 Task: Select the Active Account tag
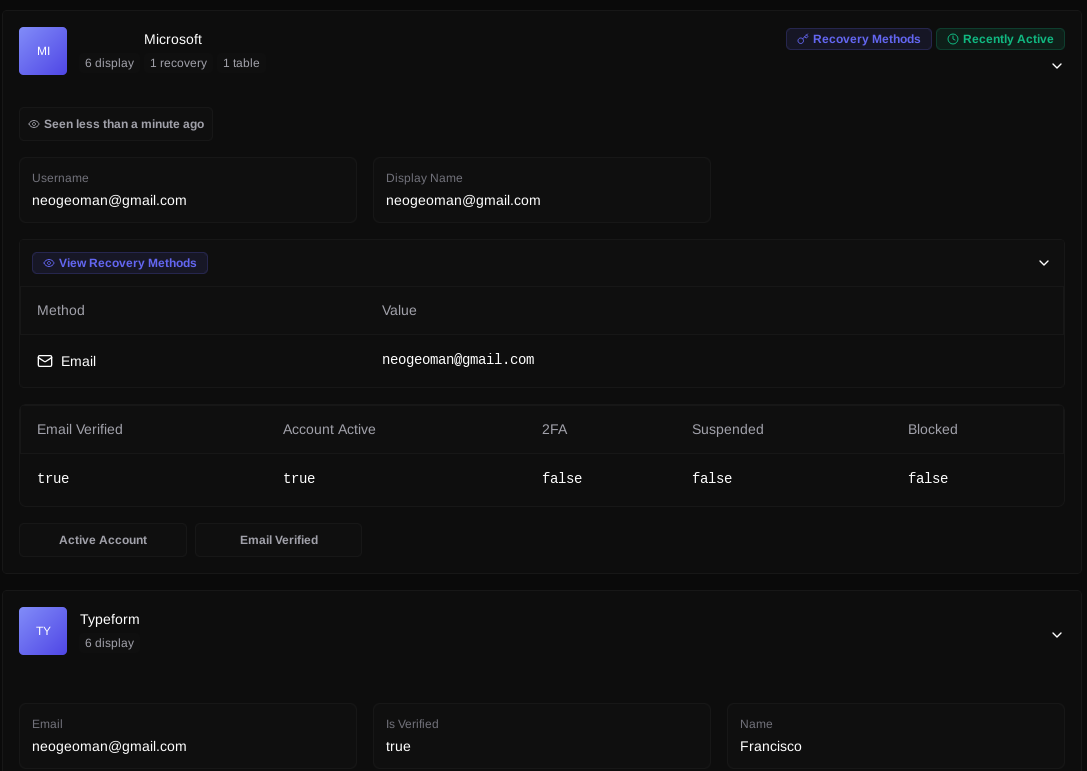pyautogui.click(x=103, y=540)
